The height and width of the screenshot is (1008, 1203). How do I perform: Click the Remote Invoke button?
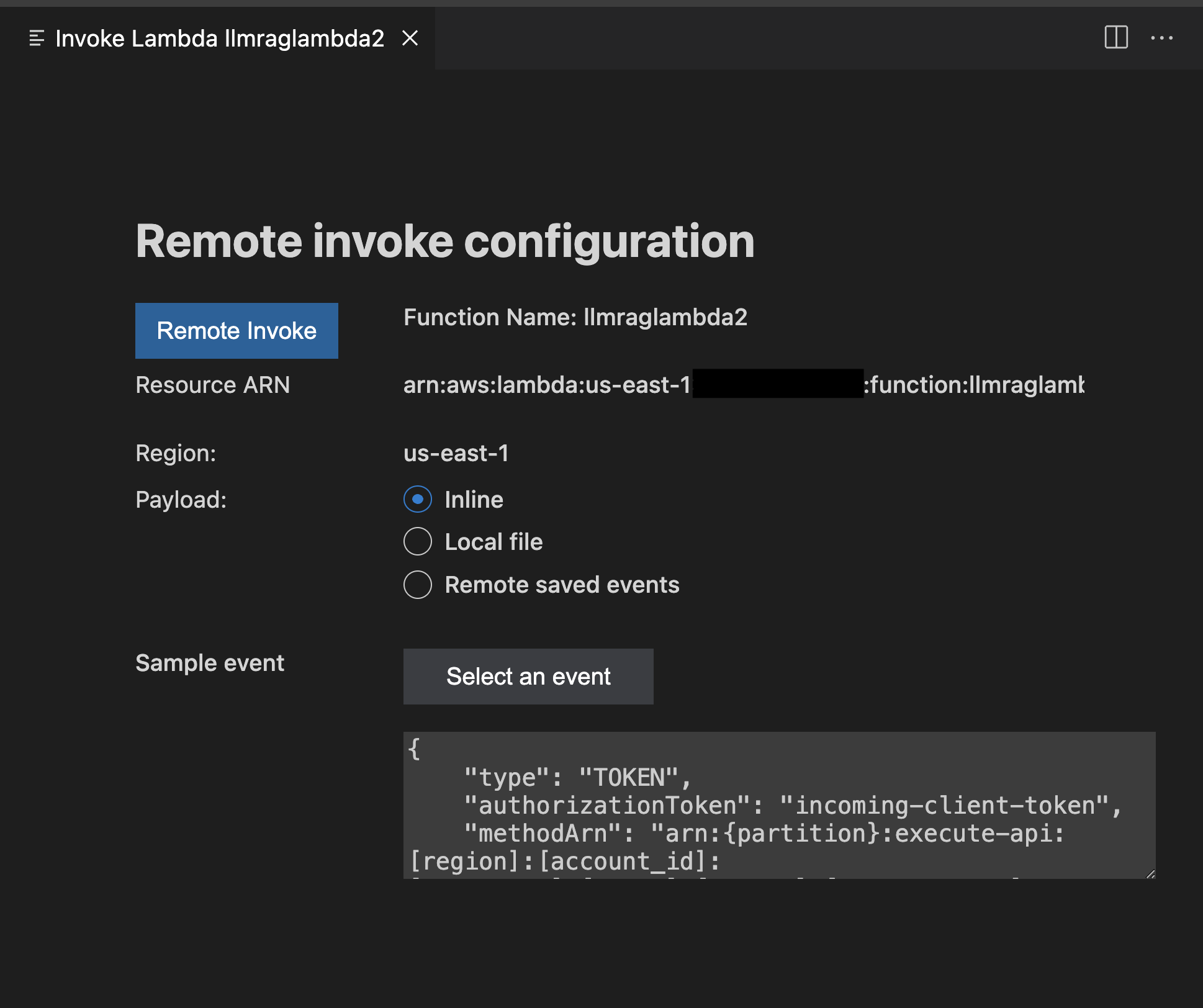click(237, 331)
